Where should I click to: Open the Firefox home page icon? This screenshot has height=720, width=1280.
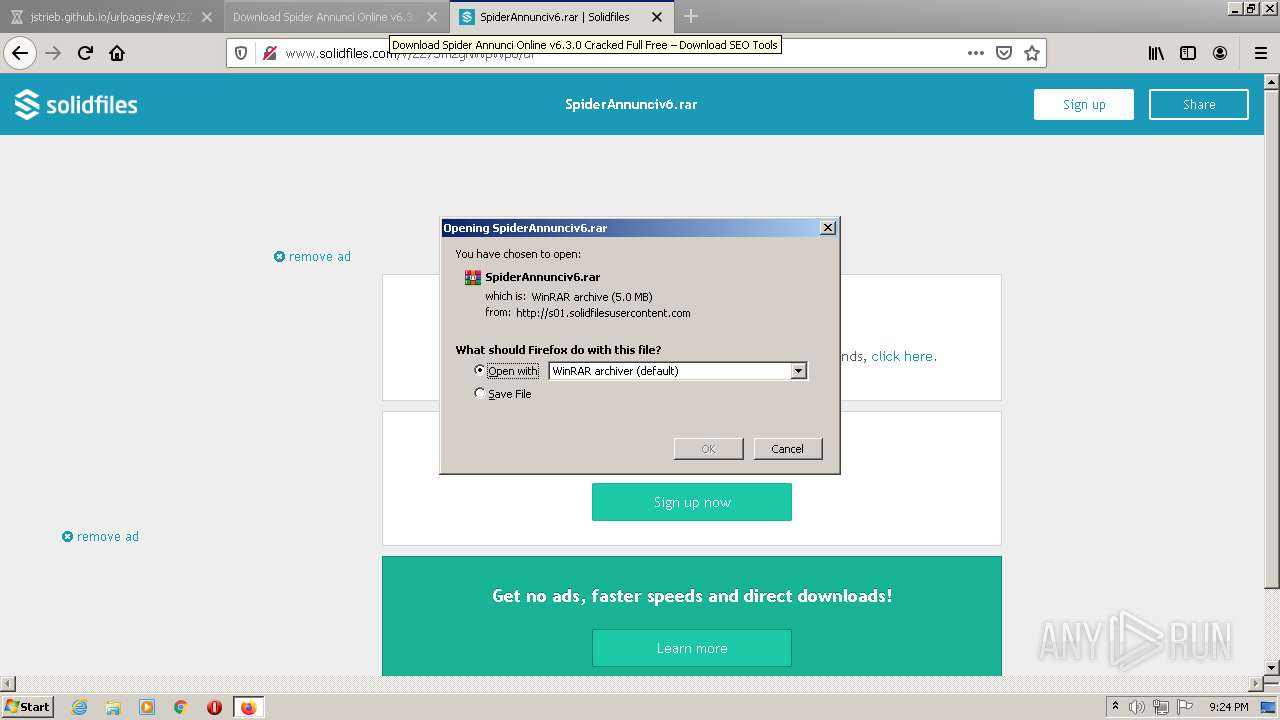click(117, 53)
